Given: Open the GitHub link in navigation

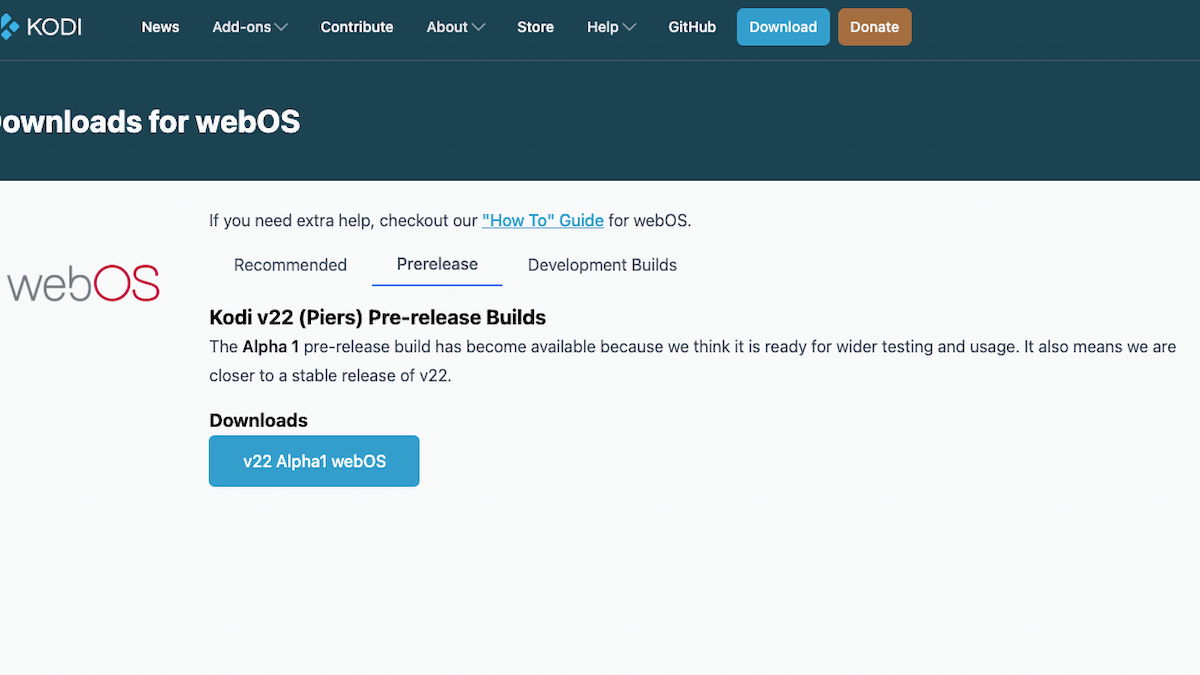Looking at the screenshot, I should pos(692,27).
